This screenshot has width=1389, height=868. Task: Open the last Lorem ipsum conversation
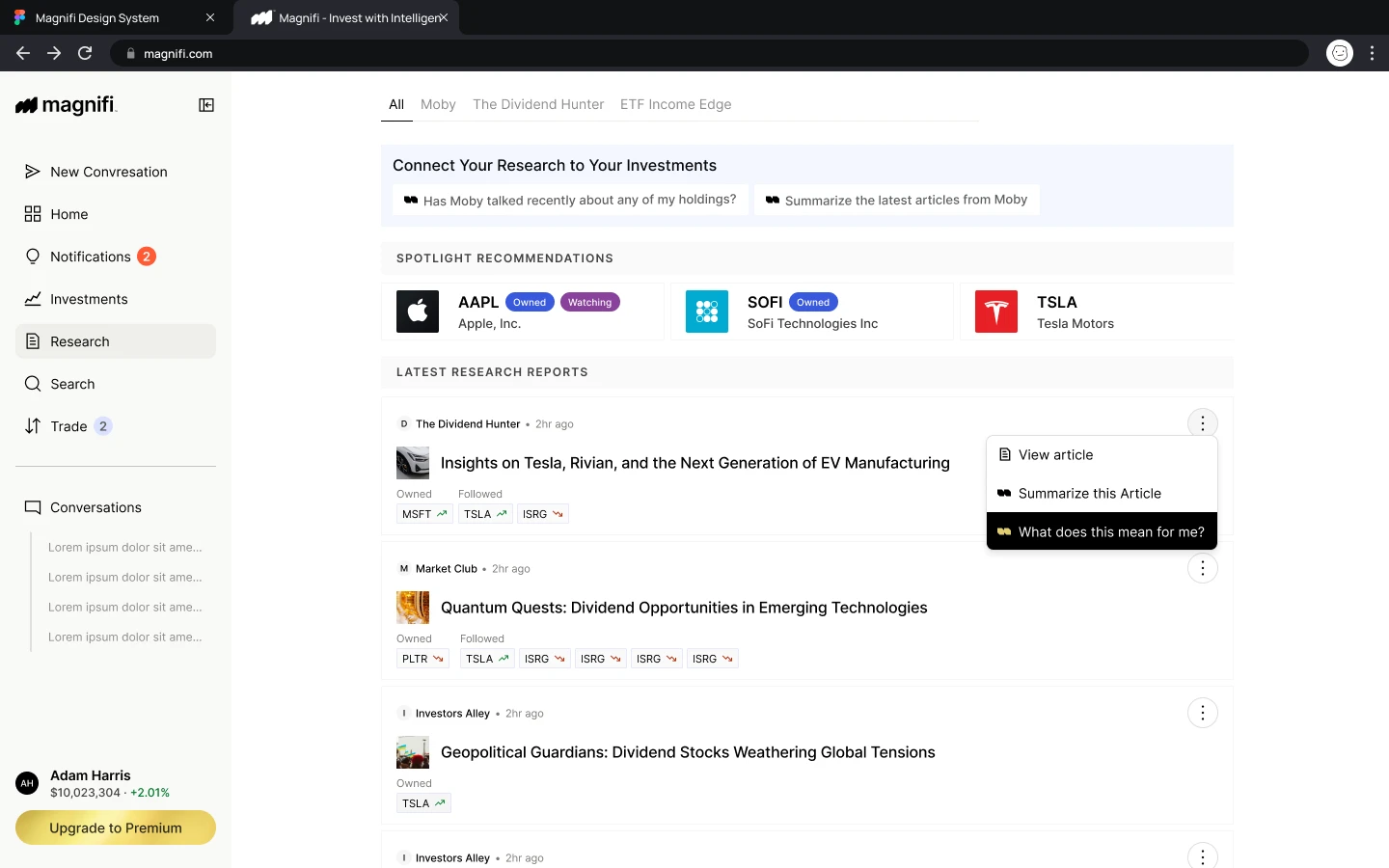click(125, 637)
